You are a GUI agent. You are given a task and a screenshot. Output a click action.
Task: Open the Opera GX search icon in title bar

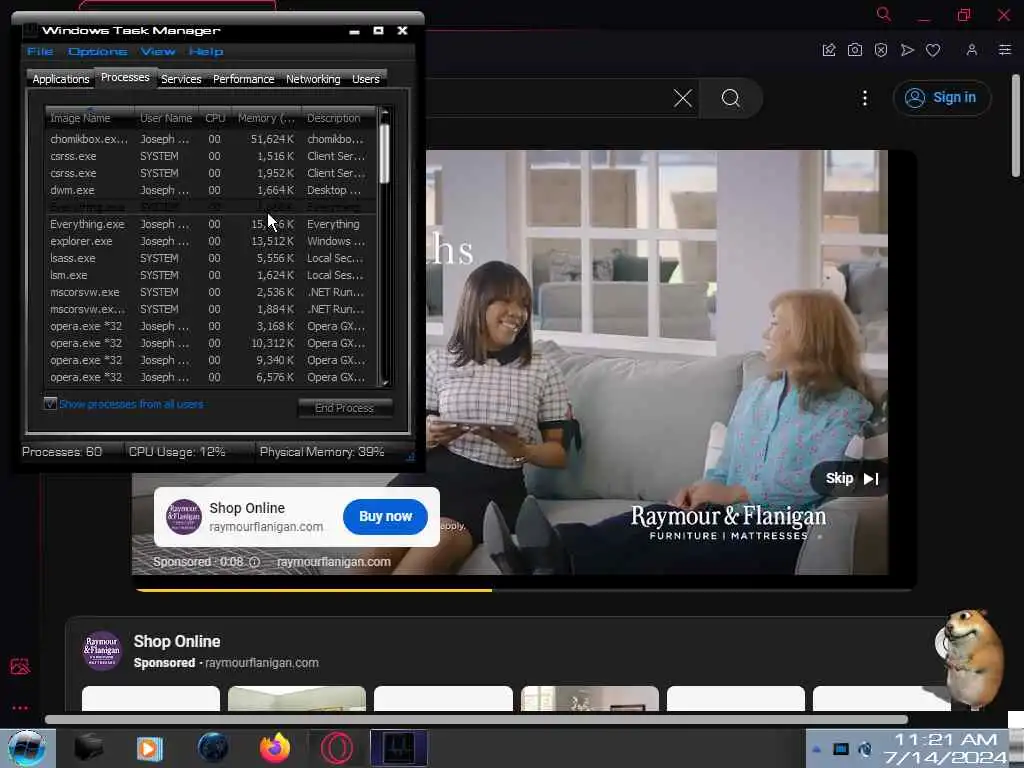pos(884,14)
